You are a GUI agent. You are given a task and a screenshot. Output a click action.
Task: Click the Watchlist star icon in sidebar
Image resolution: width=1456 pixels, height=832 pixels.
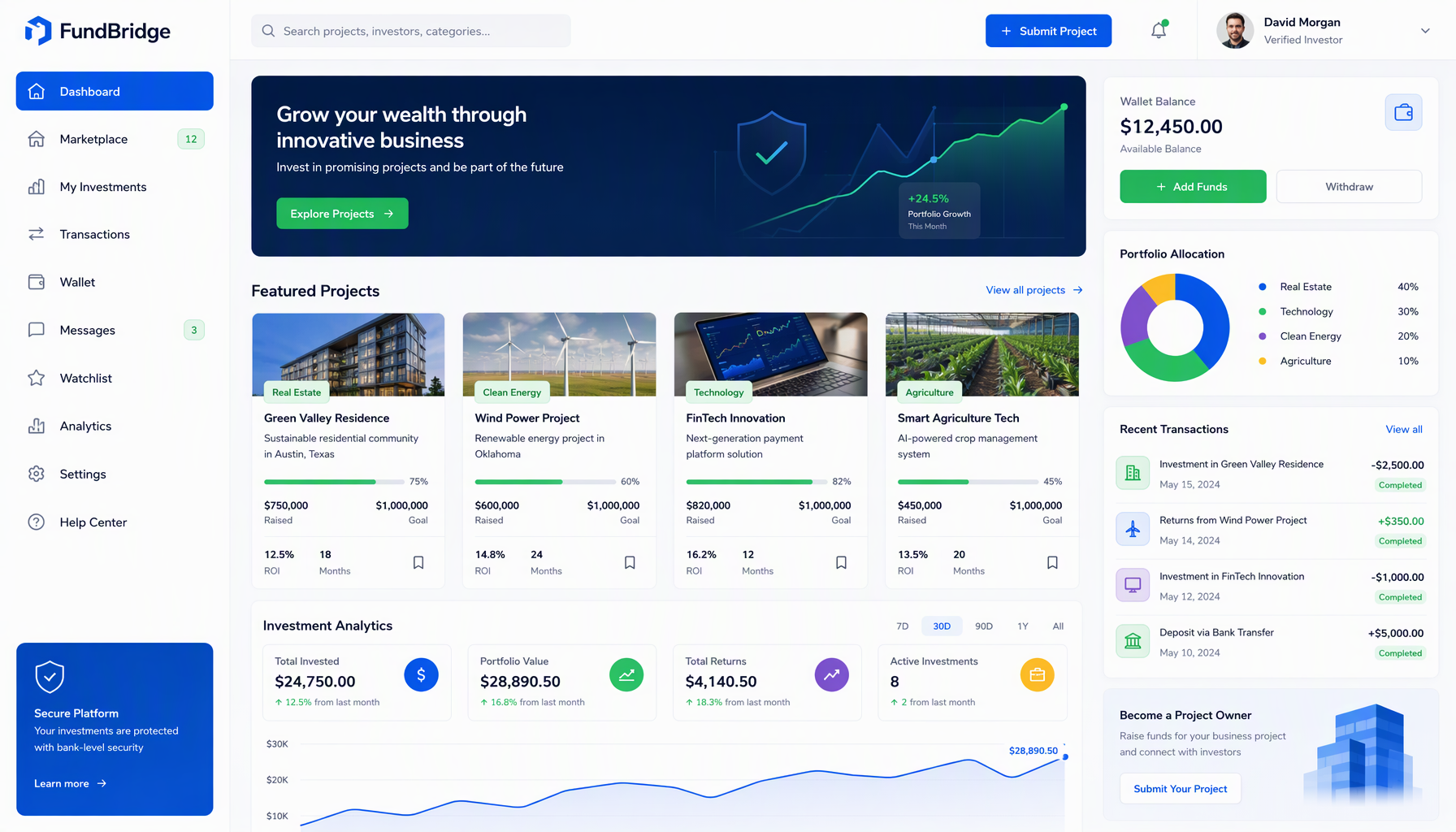click(37, 378)
